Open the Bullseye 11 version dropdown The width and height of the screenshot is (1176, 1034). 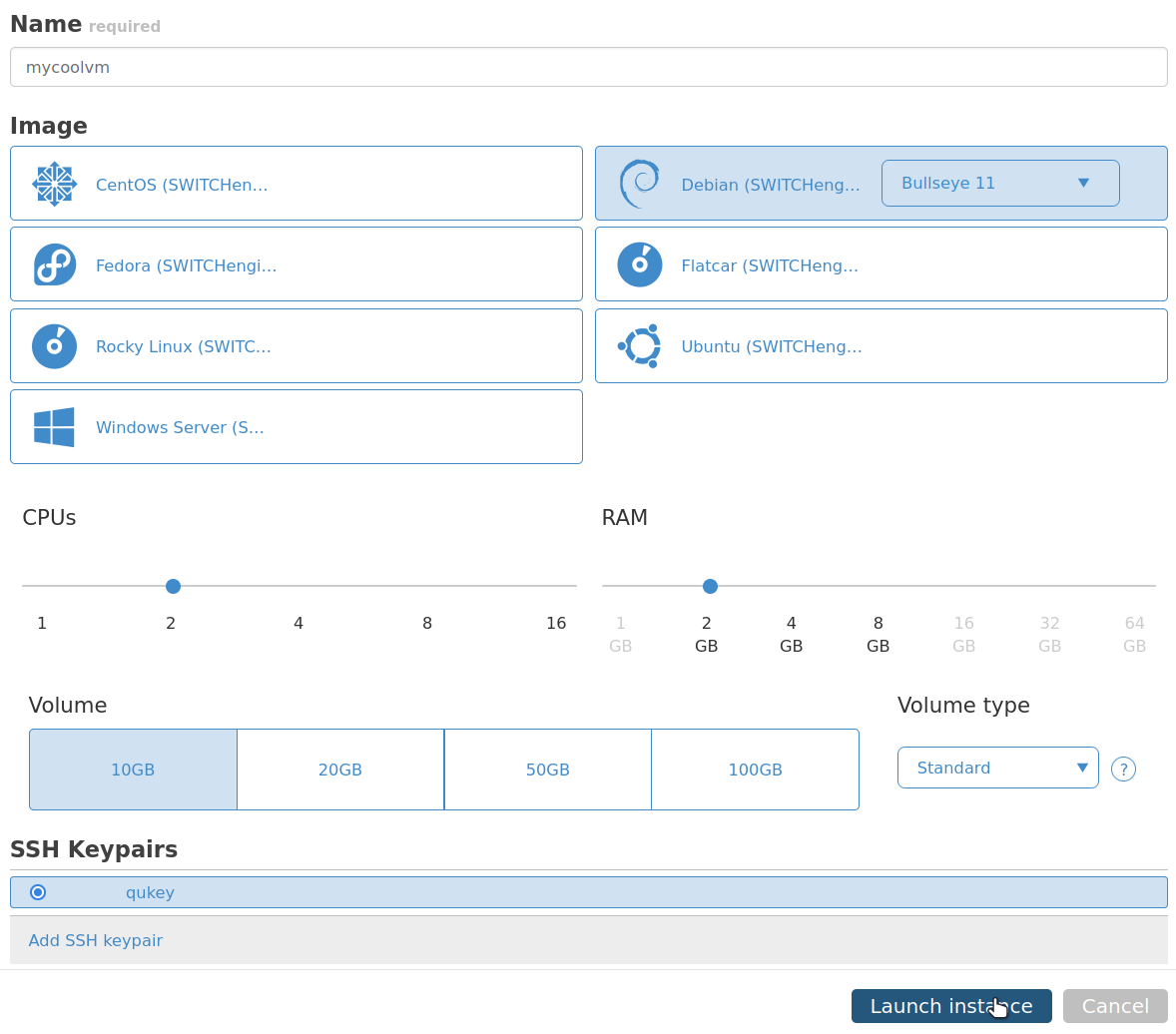[999, 184]
